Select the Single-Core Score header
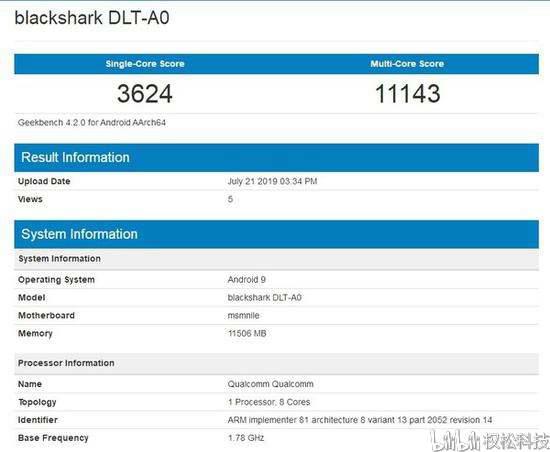 click(145, 64)
